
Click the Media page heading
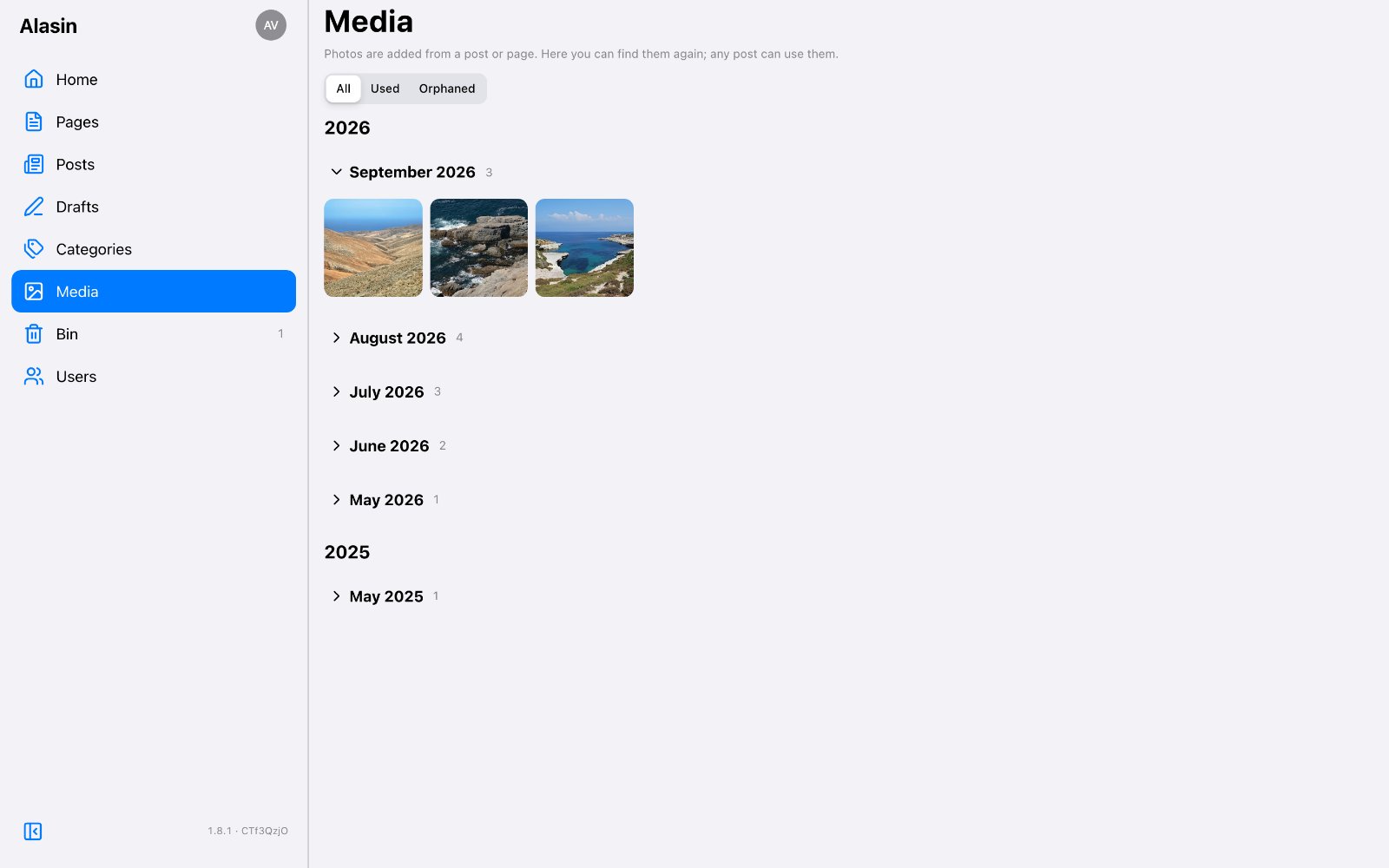point(369,22)
